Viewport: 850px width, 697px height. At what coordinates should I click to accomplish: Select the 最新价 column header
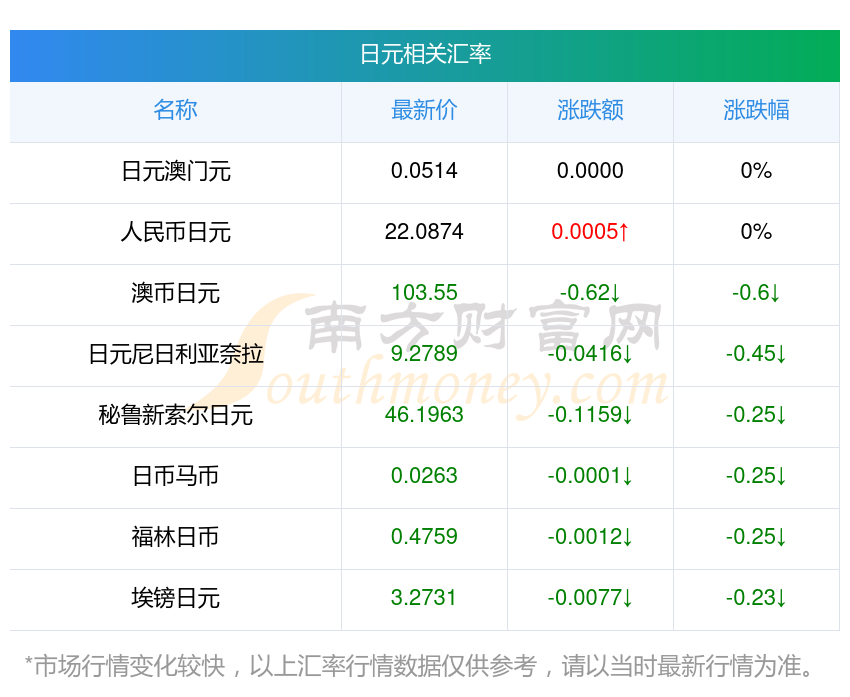pyautogui.click(x=424, y=110)
